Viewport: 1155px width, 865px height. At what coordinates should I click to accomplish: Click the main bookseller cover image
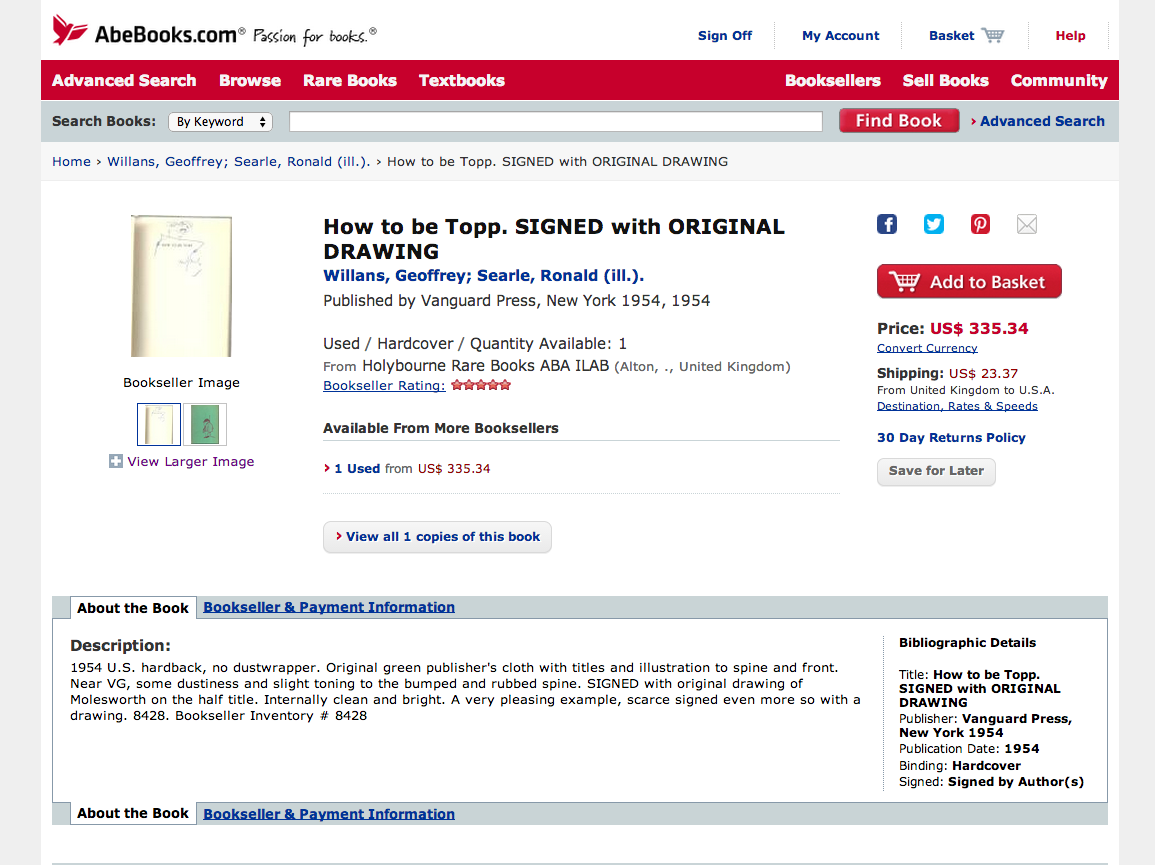tap(181, 286)
